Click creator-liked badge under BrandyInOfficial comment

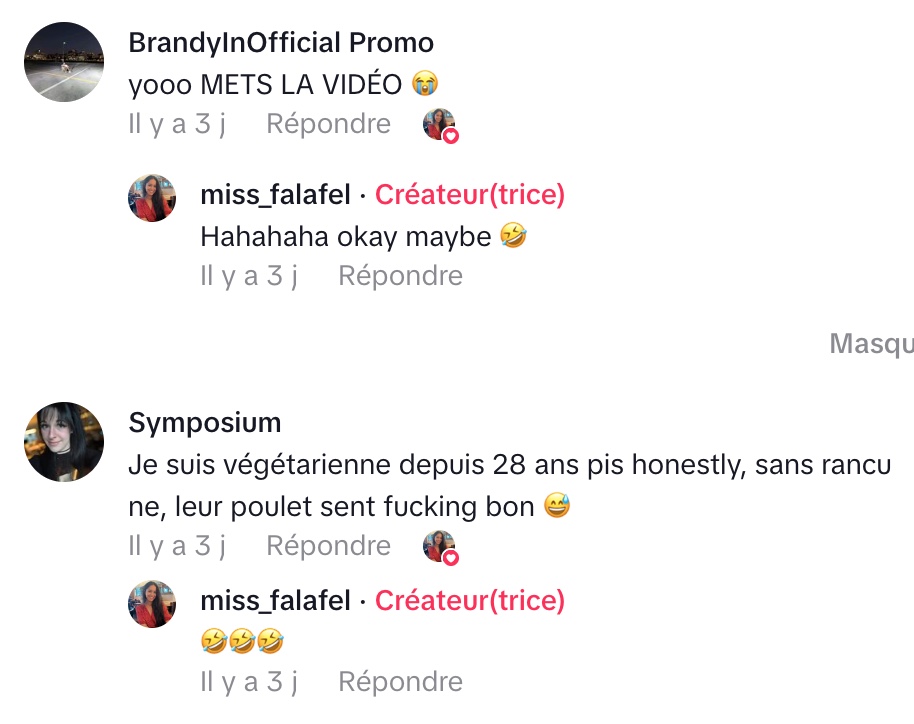[x=440, y=125]
